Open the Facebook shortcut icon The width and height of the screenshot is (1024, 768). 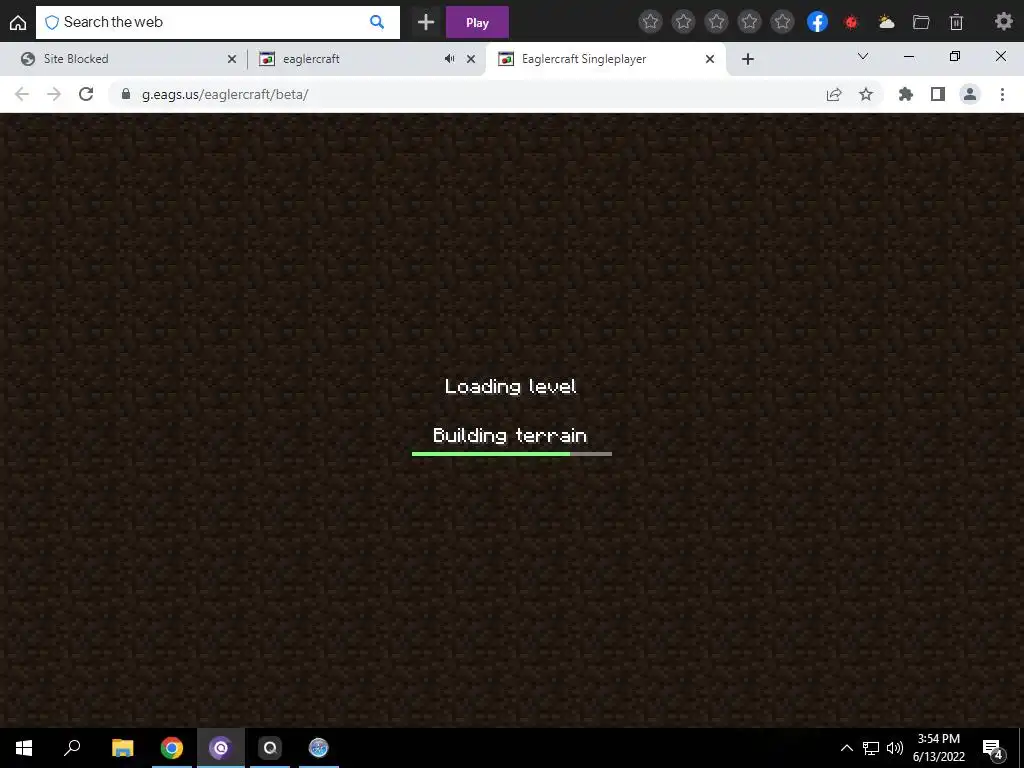point(817,22)
